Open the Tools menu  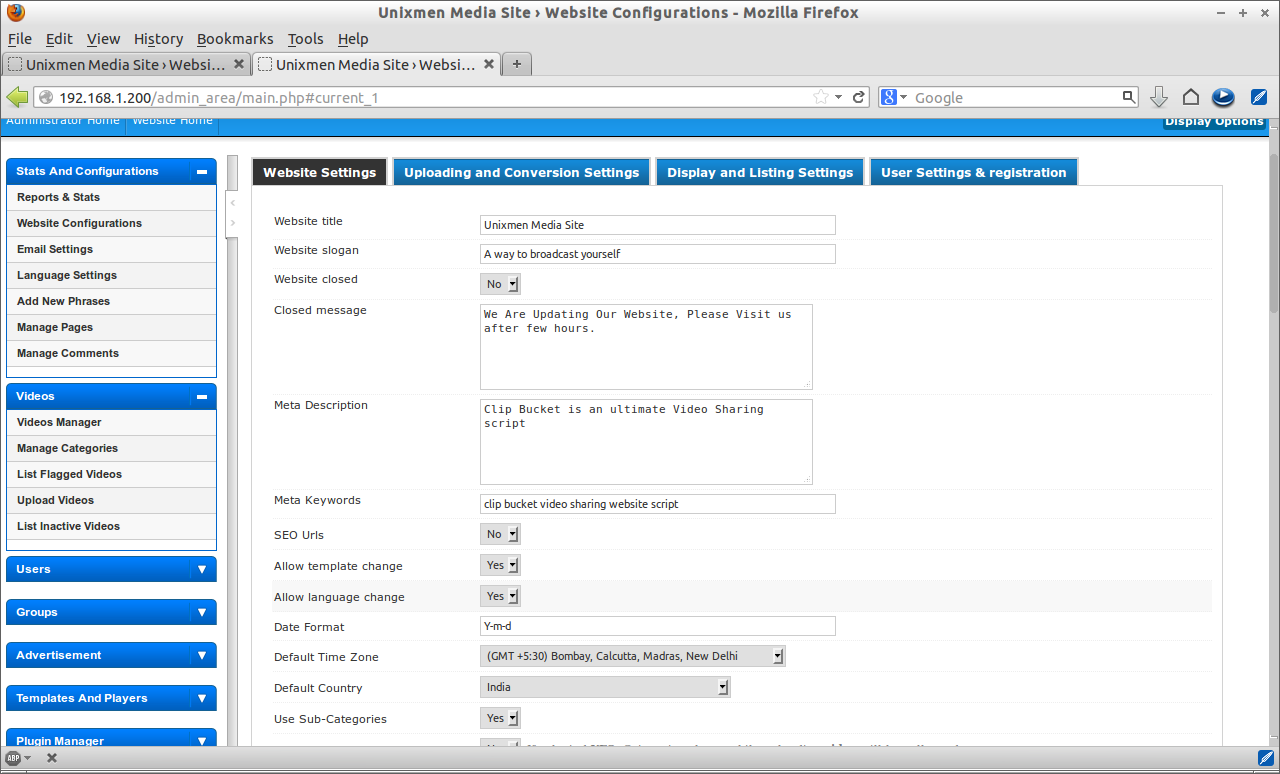click(x=305, y=39)
